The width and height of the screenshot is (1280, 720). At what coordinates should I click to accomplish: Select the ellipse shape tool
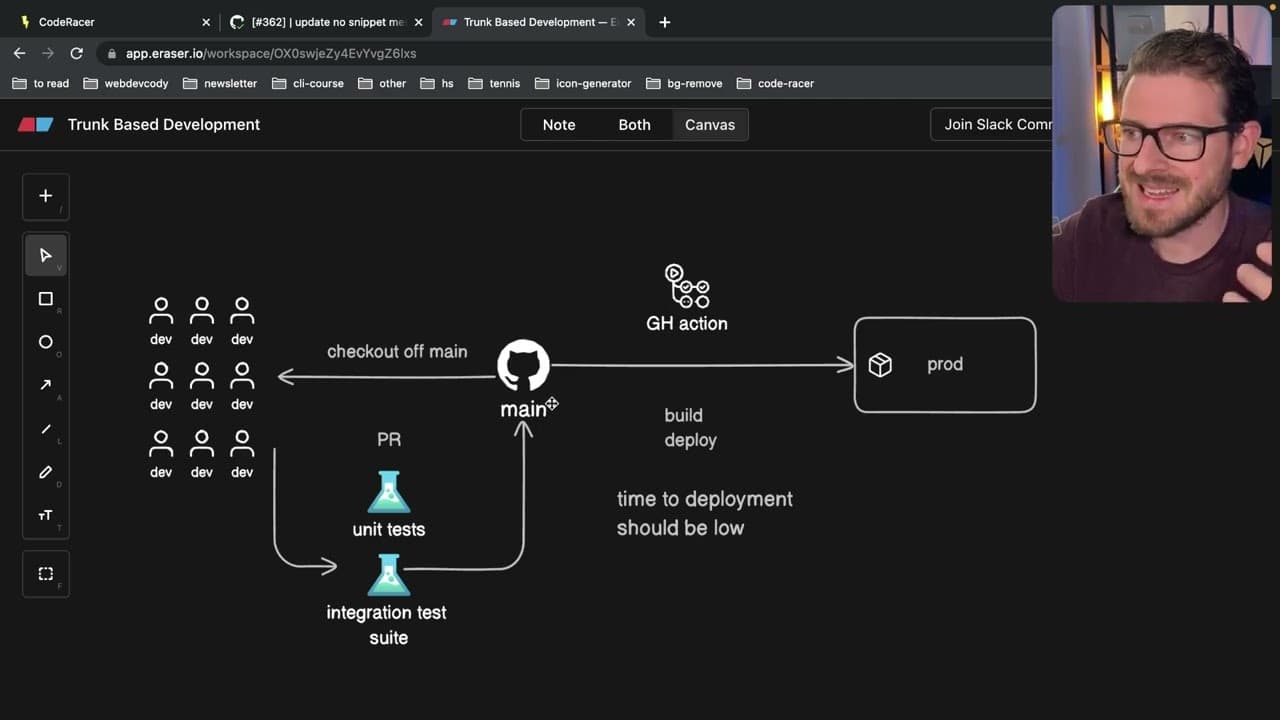(x=46, y=342)
